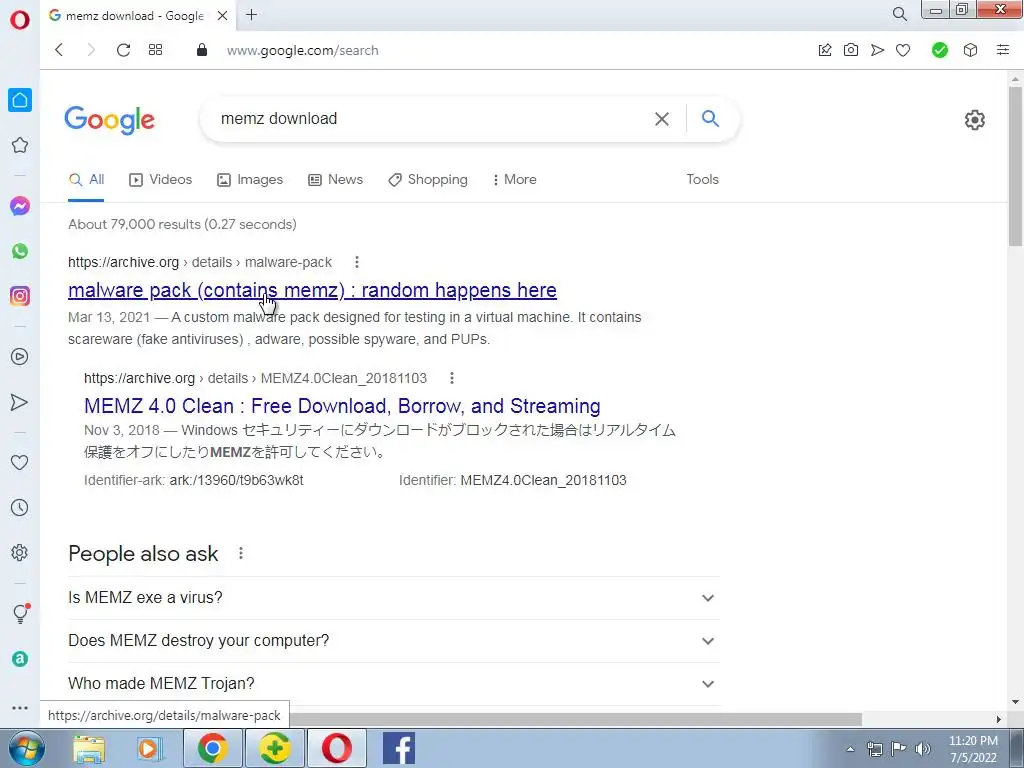Open 'MEMZ 4.0 Clean : Free Download' link

[342, 406]
